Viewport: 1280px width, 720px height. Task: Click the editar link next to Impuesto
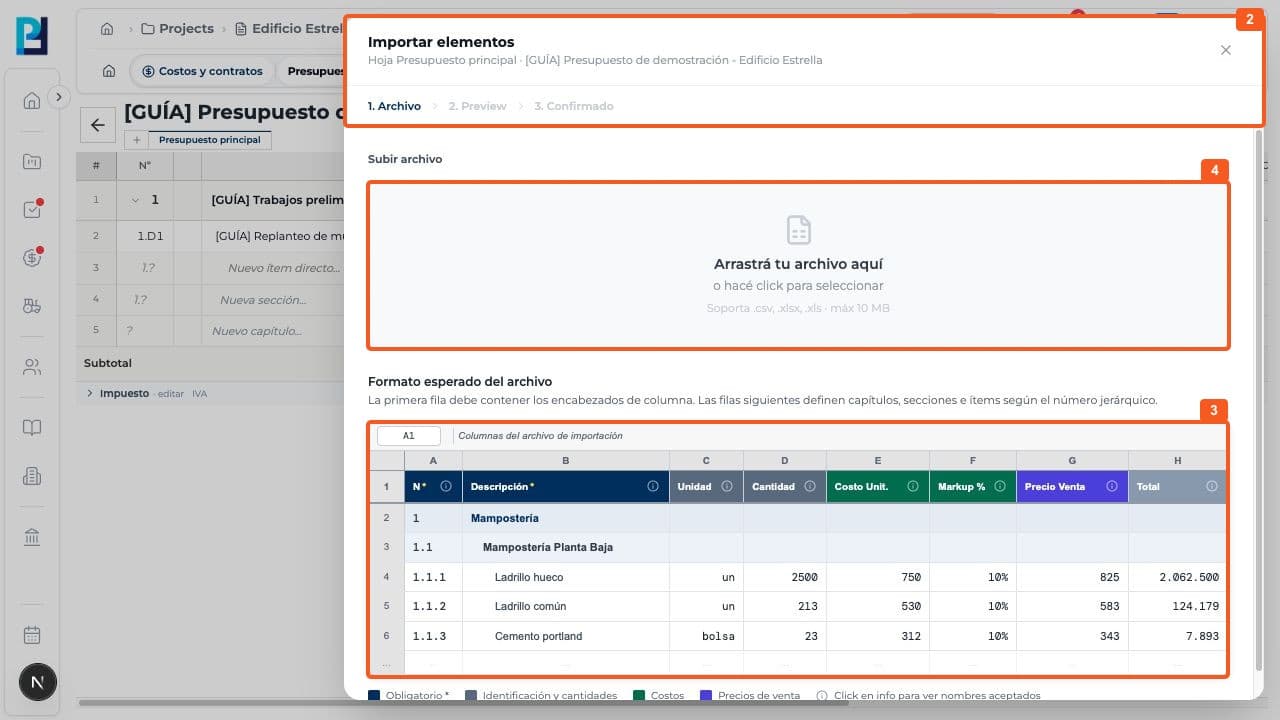point(171,394)
